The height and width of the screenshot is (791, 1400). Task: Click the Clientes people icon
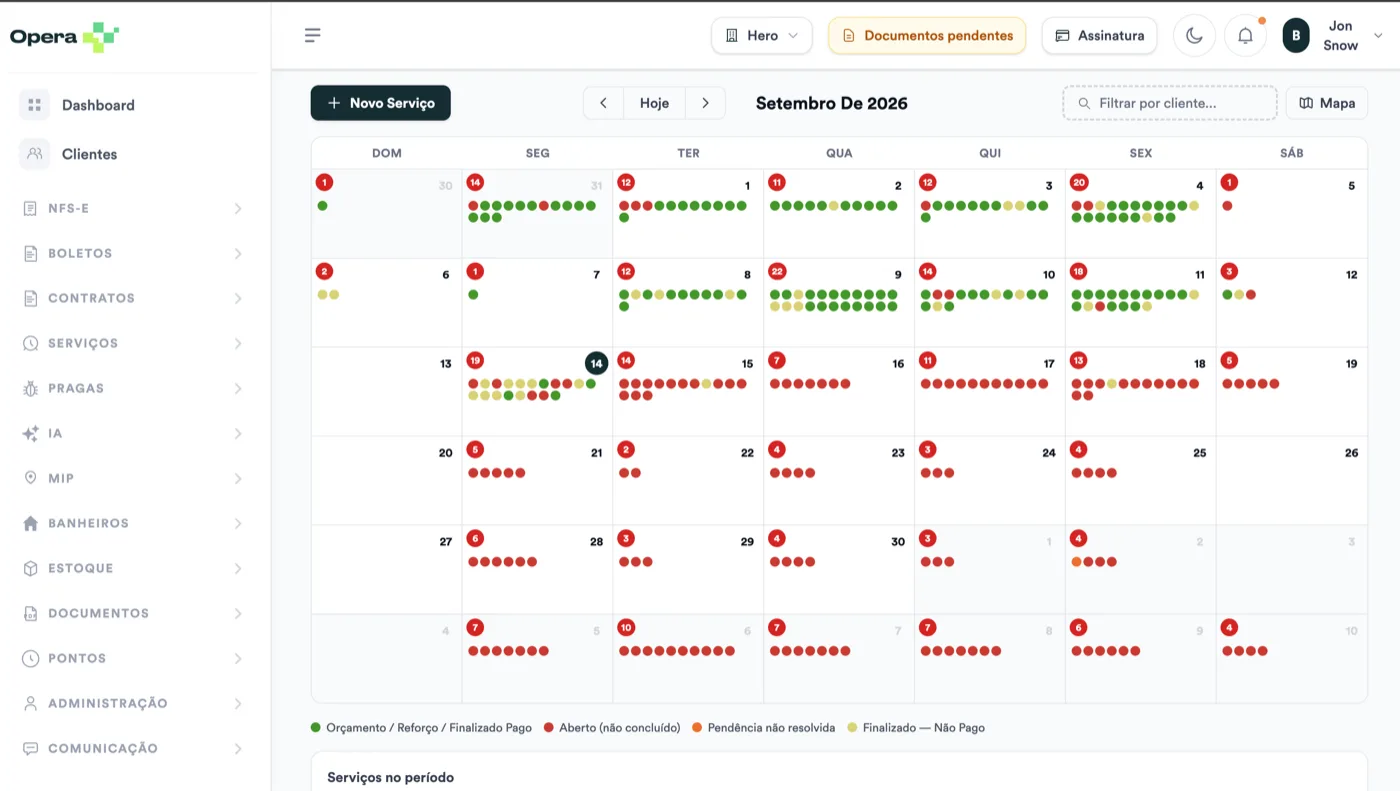pos(35,154)
